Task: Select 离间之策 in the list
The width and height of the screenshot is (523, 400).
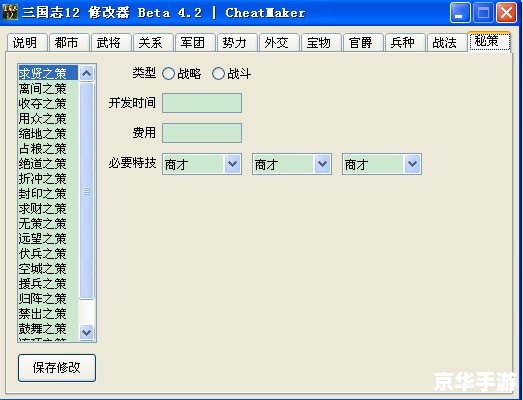Action: coord(48,88)
